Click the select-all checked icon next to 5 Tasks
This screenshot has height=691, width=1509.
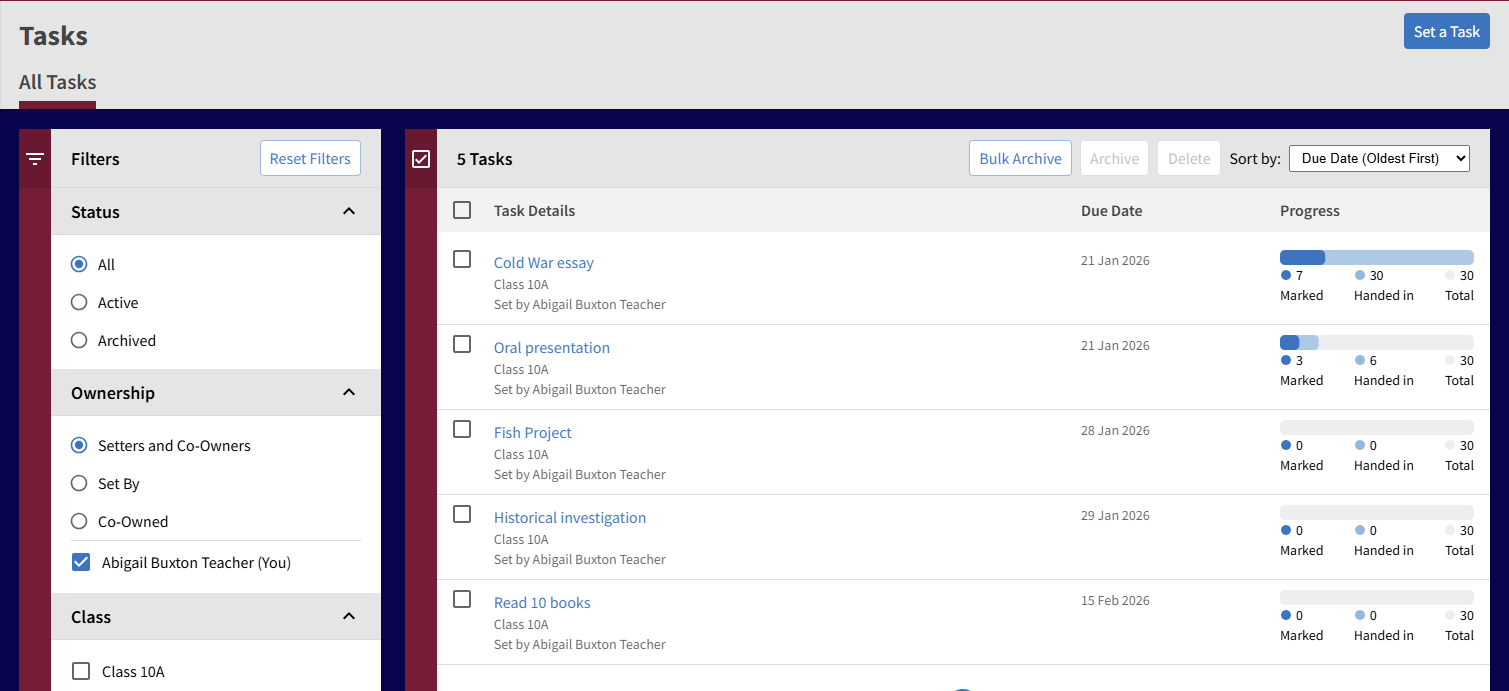tap(421, 159)
